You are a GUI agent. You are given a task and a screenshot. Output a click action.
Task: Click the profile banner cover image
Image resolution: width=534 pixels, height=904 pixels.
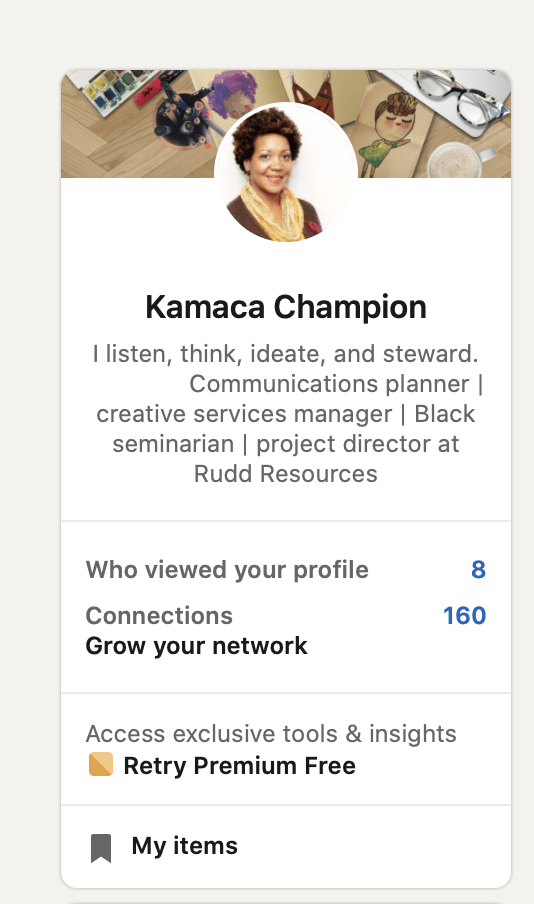click(x=286, y=123)
